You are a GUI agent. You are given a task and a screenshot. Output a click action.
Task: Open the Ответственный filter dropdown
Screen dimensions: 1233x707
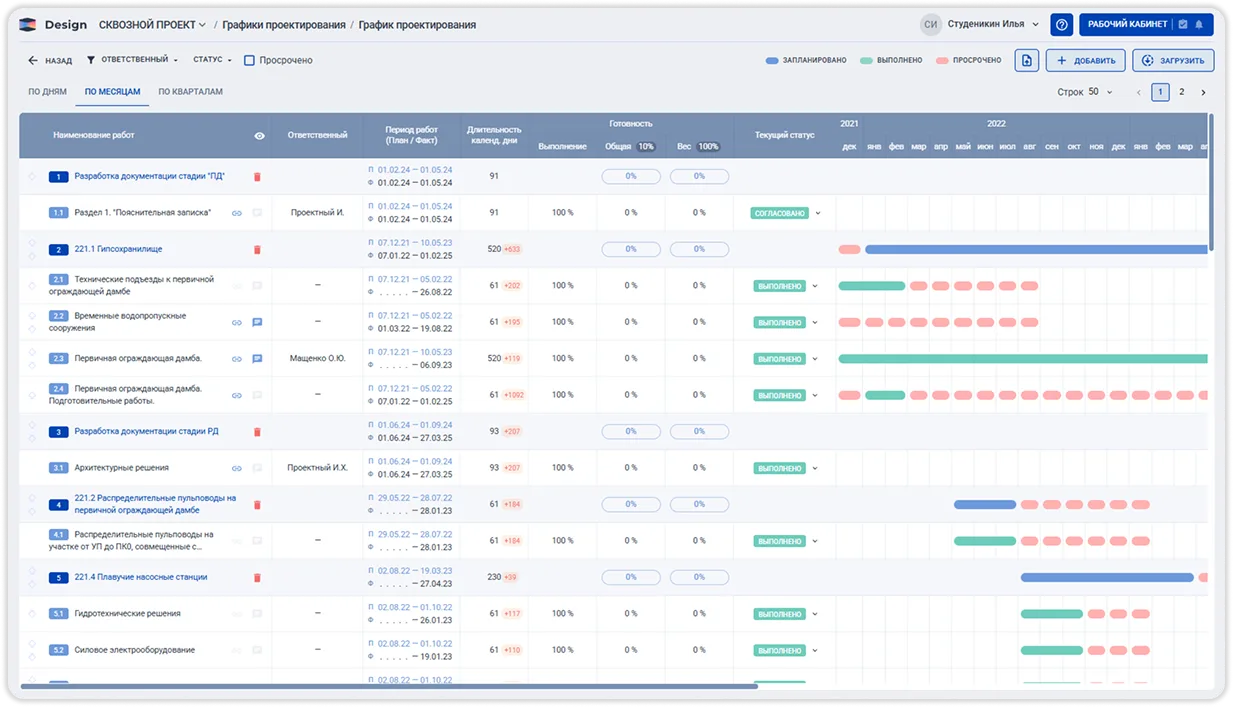point(132,60)
